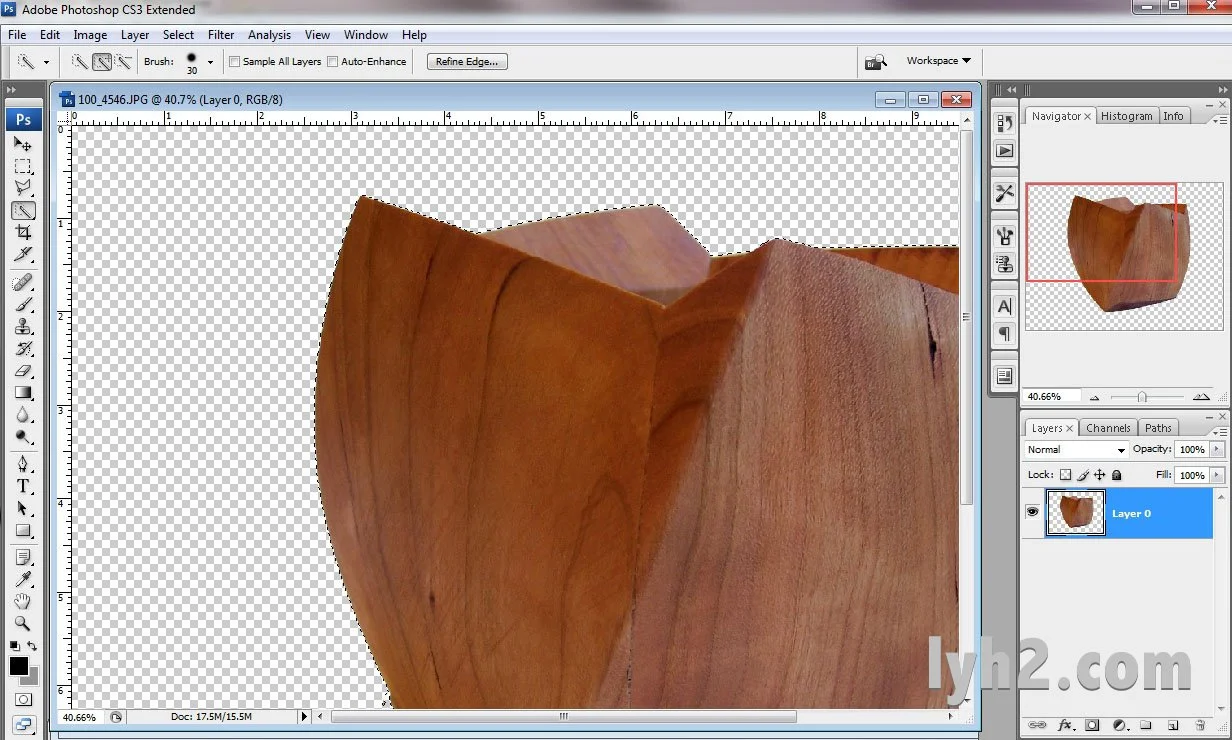
Task: Hide Layer 0 with eye icon
Action: tap(1033, 513)
